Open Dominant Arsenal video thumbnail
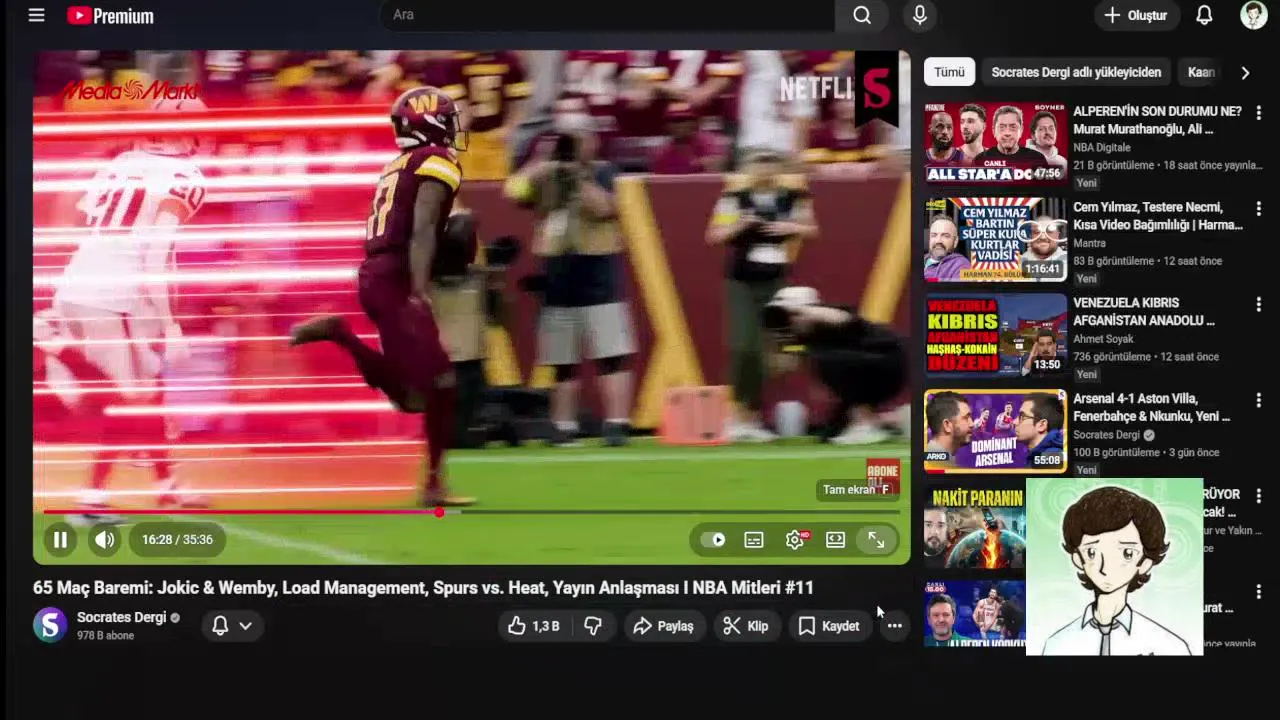This screenshot has height=720, width=1280. [995, 430]
